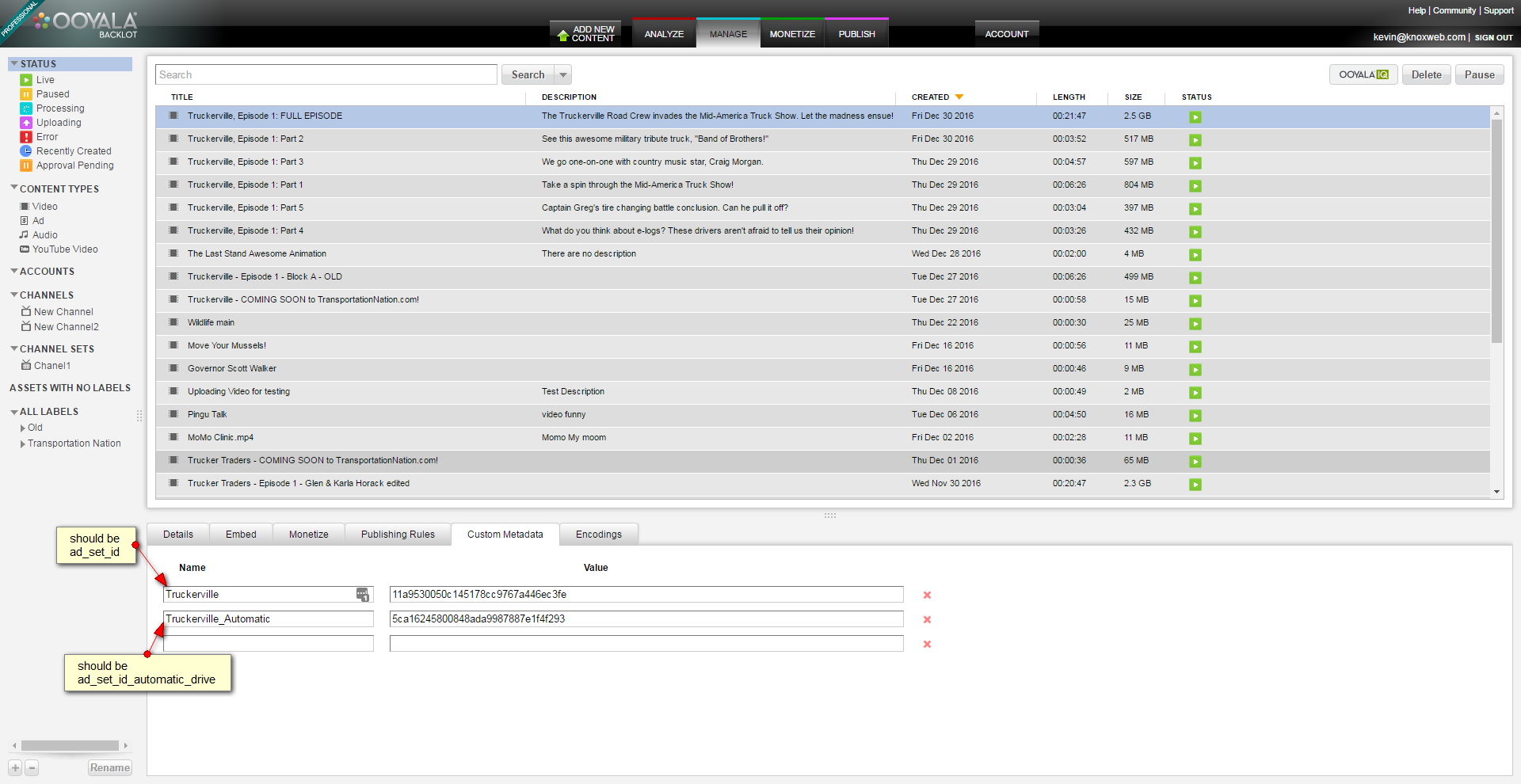Open the ACCOUNT menu

coord(1007,33)
